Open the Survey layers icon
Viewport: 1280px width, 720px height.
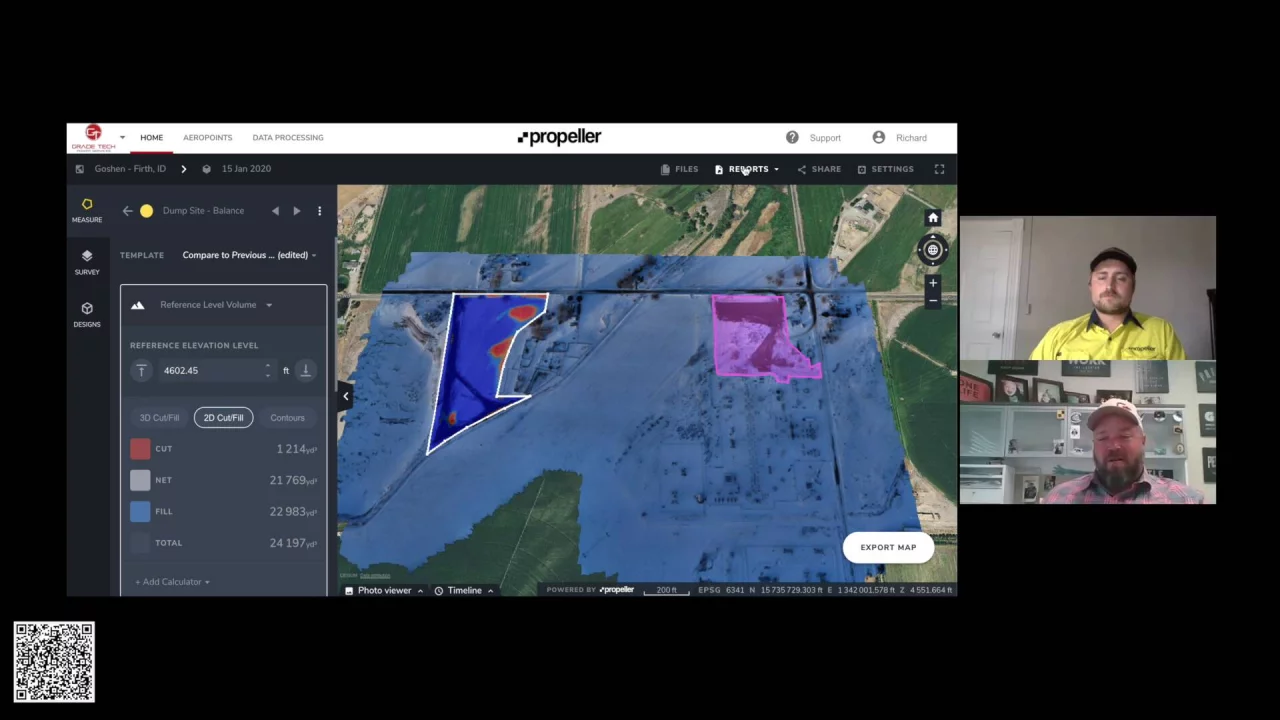point(87,261)
